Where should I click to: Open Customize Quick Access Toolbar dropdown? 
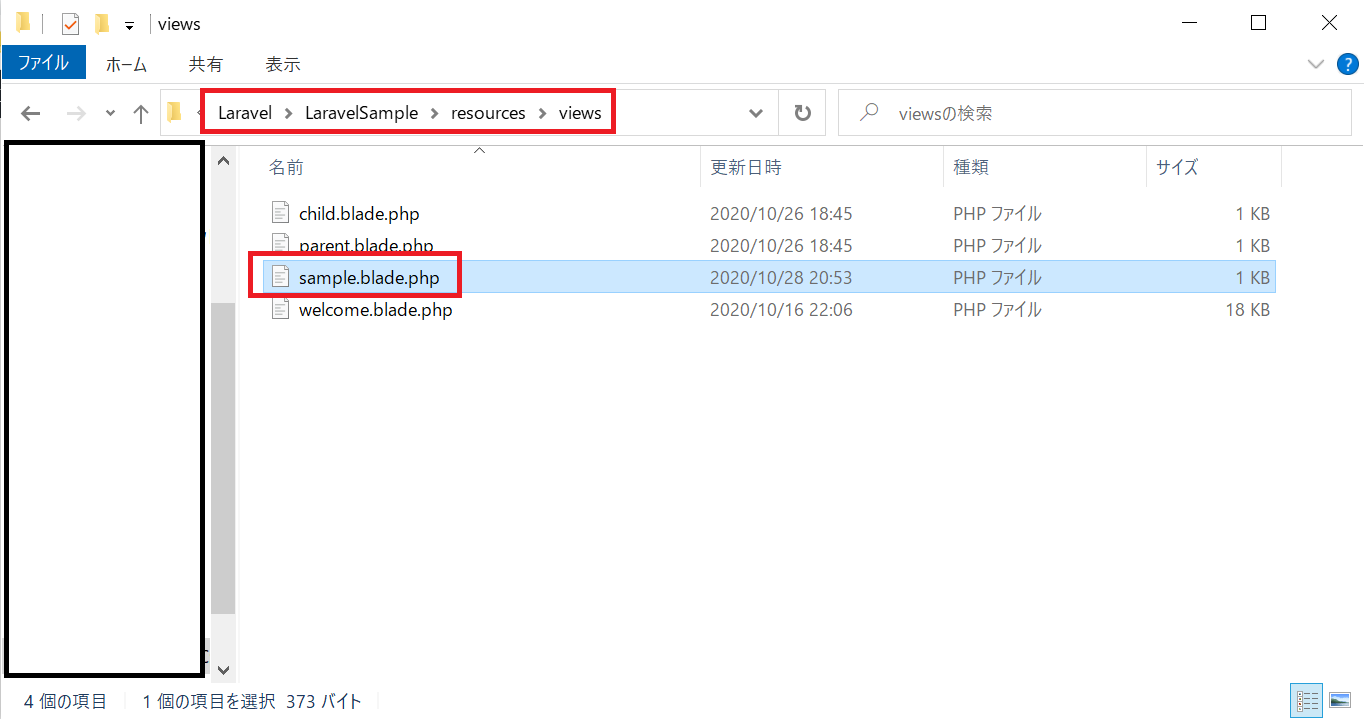pyautogui.click(x=129, y=26)
